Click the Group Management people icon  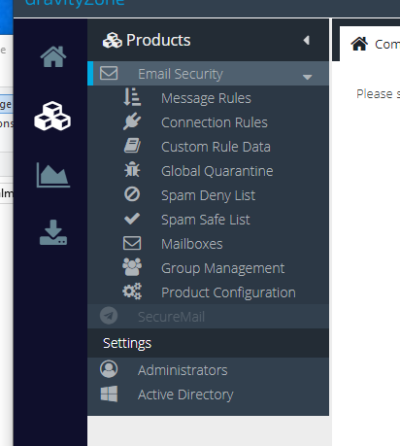(132, 267)
